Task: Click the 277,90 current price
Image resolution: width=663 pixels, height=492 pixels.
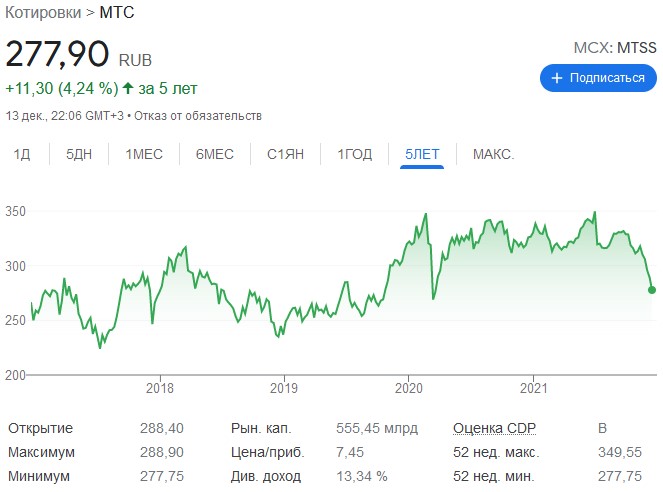Action: 57,54
